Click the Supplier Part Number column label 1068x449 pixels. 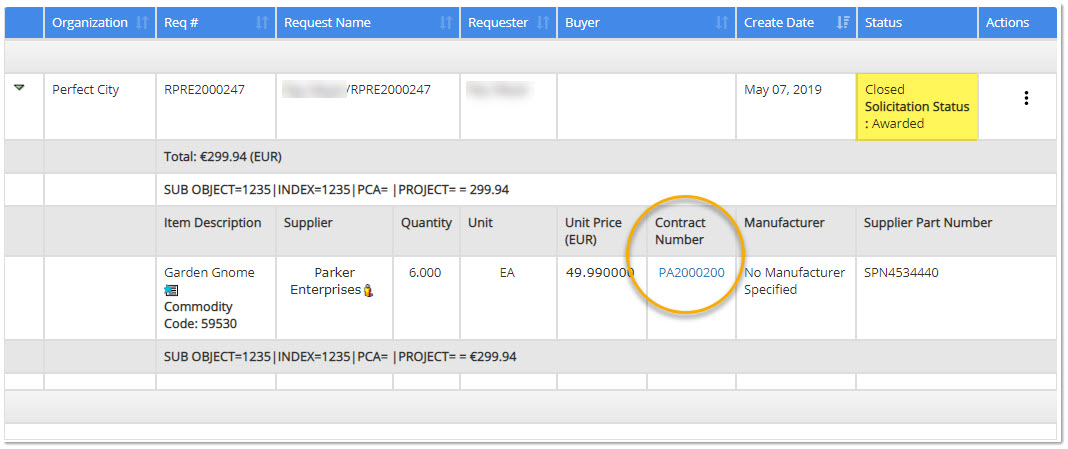(928, 223)
